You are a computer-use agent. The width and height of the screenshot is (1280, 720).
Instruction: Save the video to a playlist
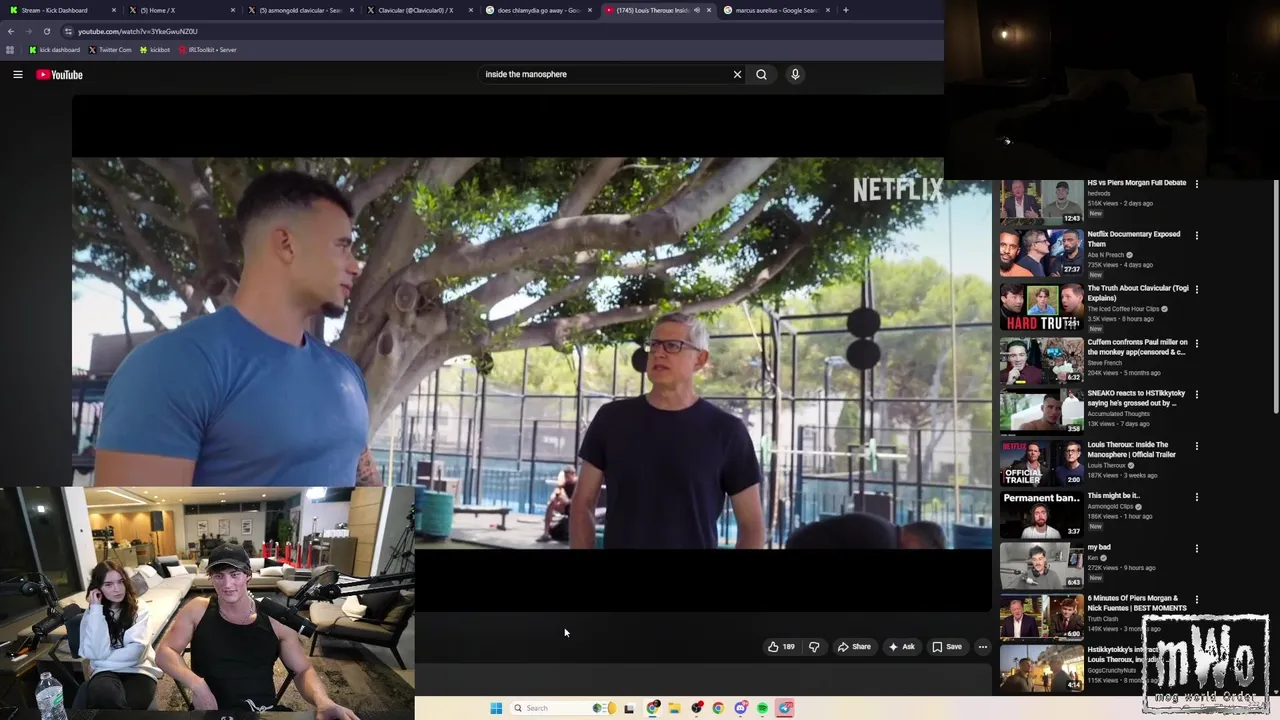coord(947,647)
